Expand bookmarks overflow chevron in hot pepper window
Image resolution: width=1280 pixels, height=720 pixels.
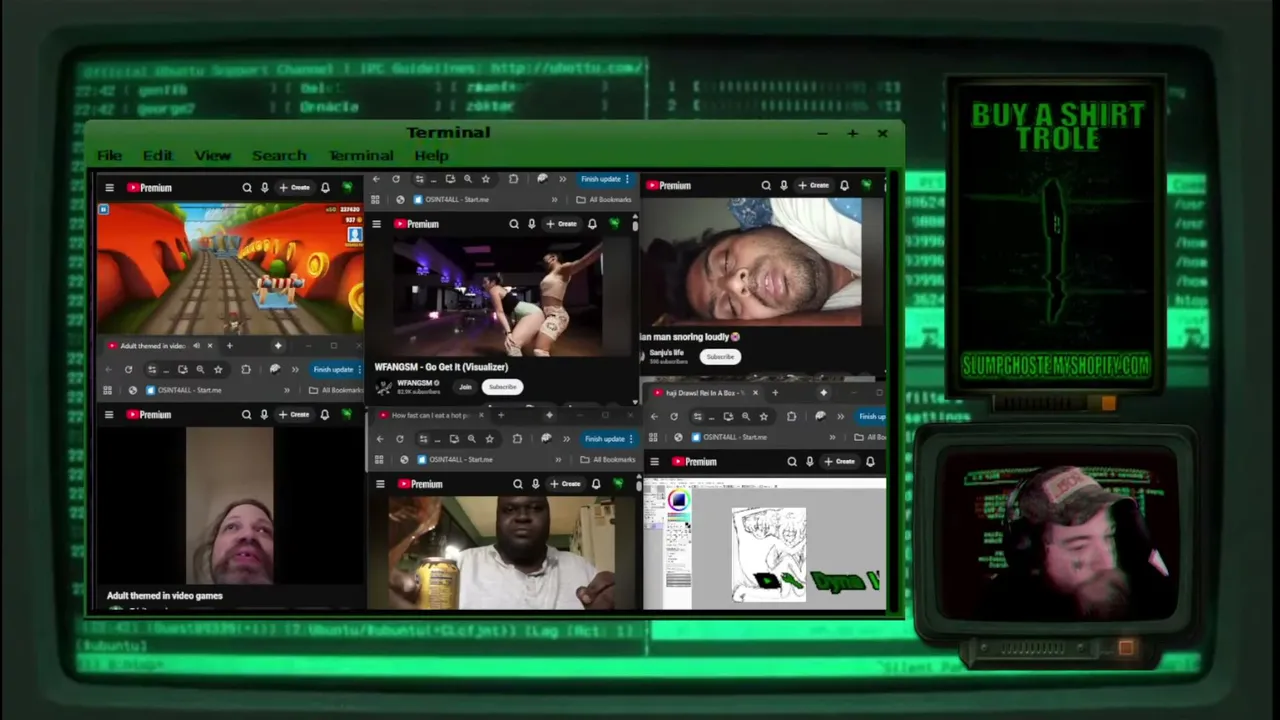click(558, 459)
